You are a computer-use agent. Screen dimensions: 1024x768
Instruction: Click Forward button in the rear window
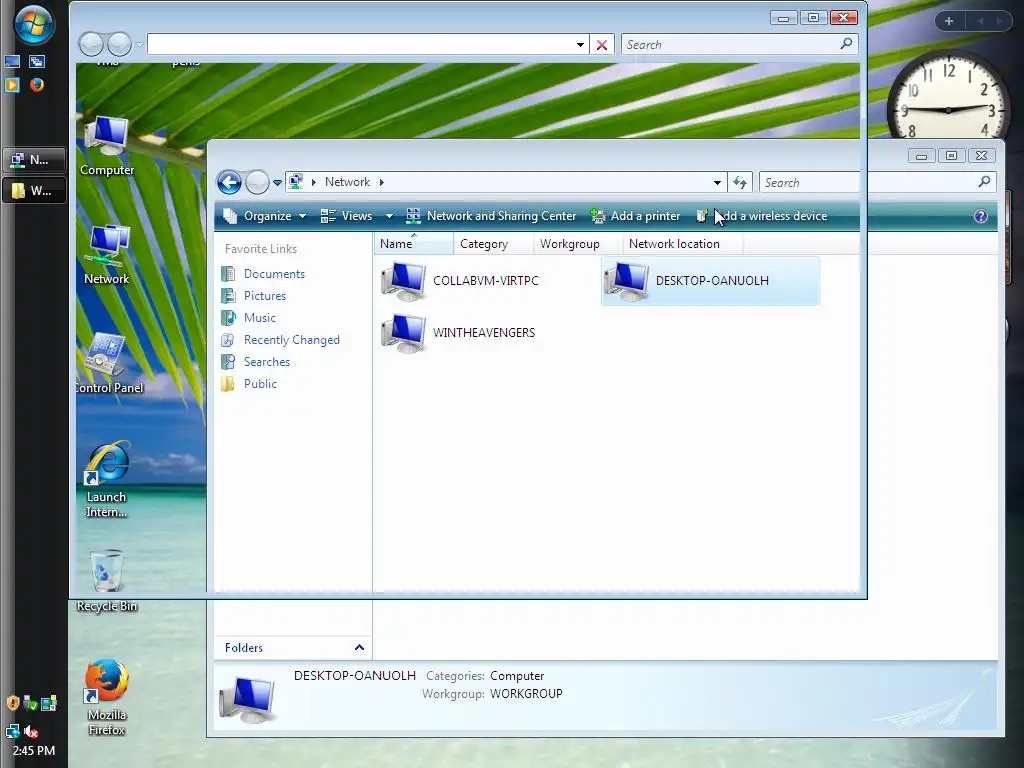pos(120,44)
